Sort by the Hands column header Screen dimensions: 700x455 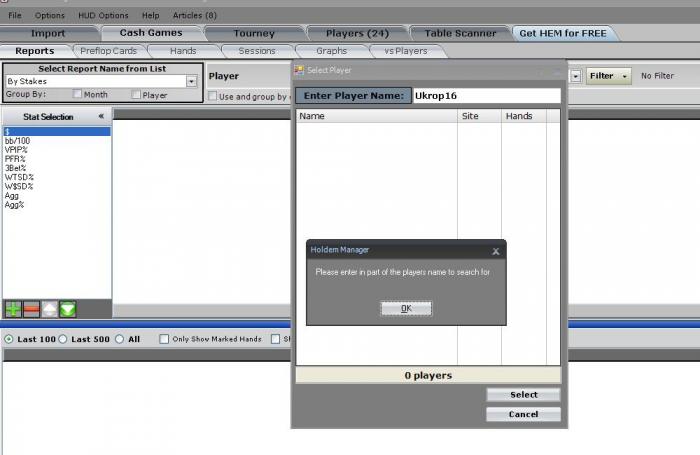(524, 116)
